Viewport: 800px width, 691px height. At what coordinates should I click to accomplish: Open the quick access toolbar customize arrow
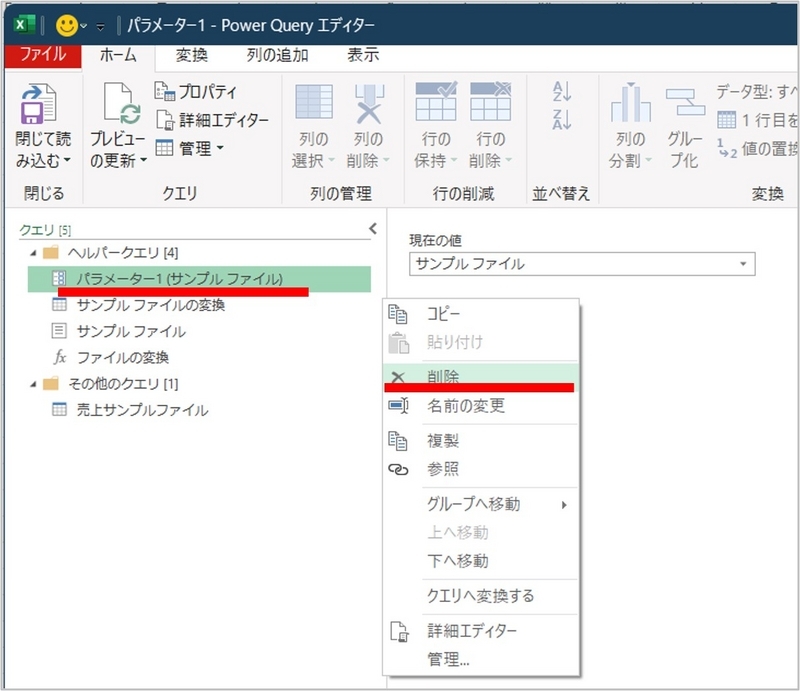pos(101,27)
